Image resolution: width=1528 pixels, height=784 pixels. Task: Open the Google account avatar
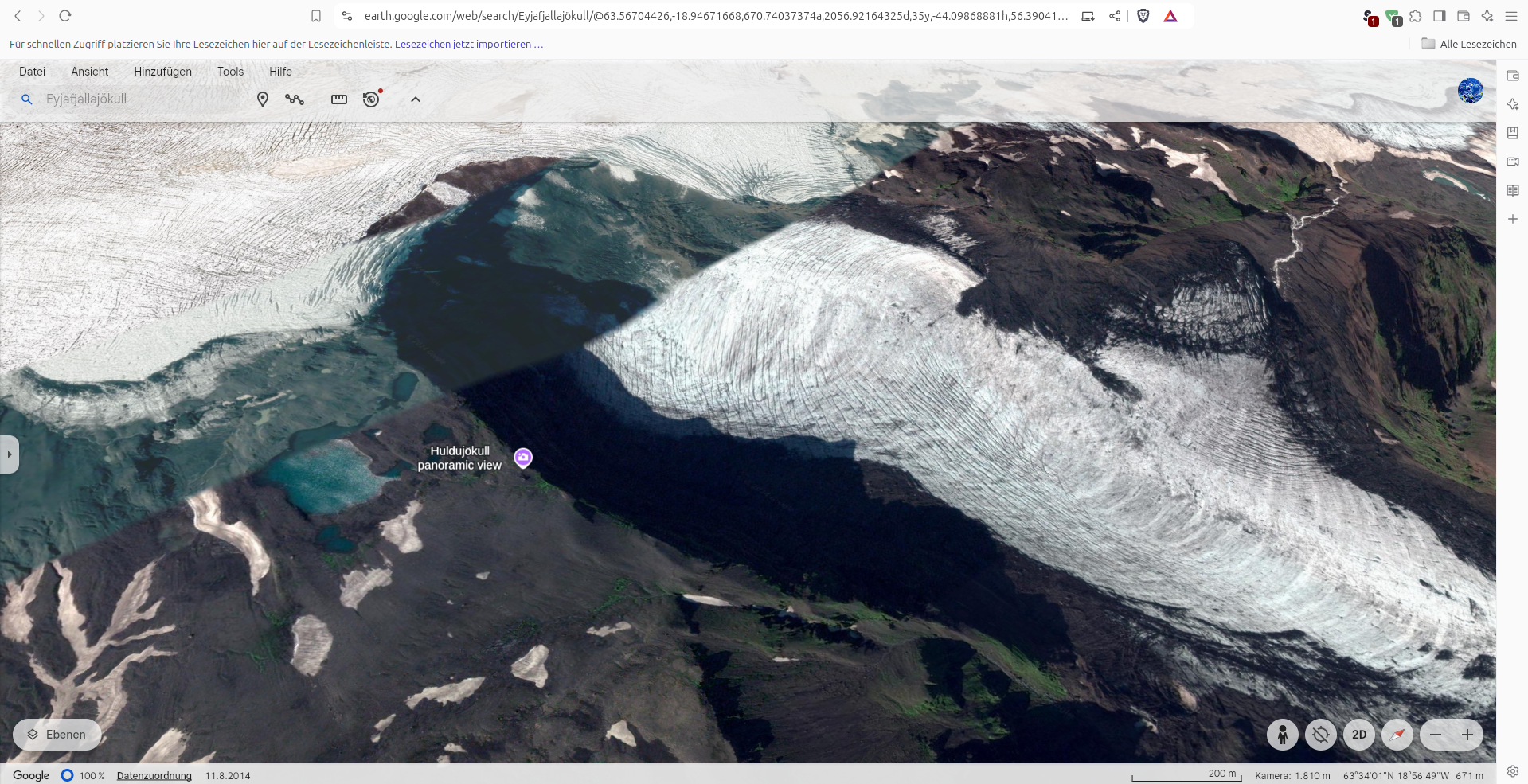tap(1470, 91)
